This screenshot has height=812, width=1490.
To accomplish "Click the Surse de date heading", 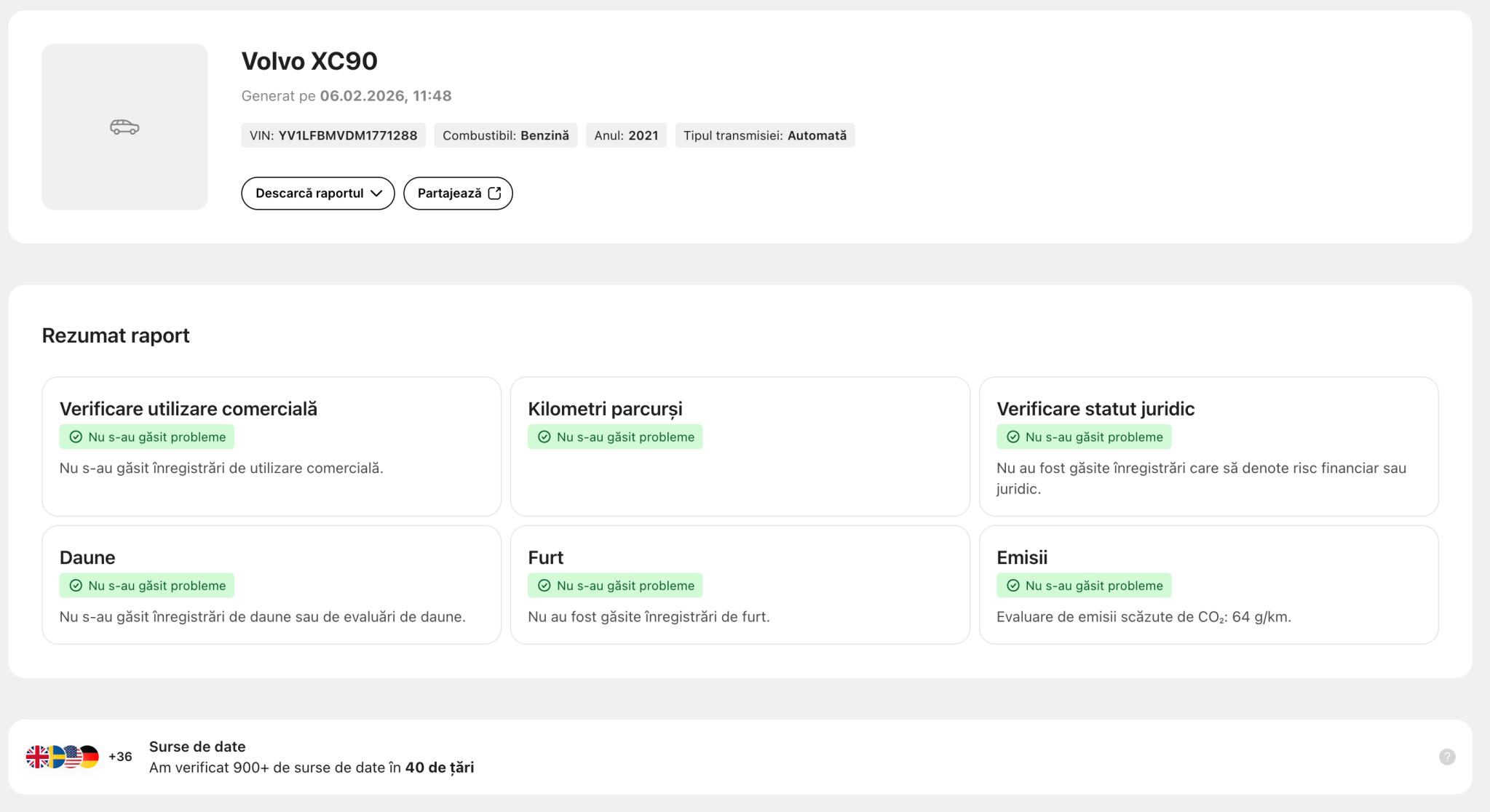I will point(197,747).
